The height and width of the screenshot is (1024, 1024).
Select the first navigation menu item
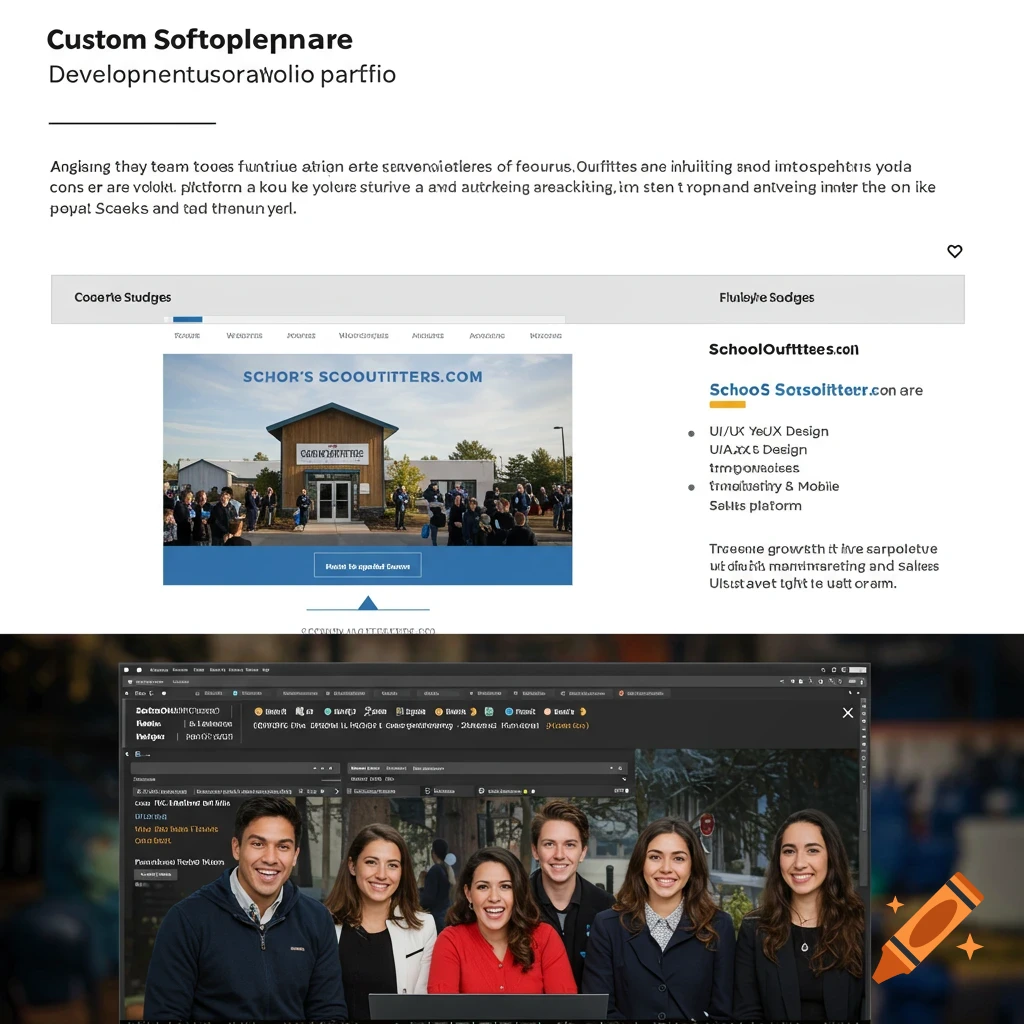click(x=186, y=336)
